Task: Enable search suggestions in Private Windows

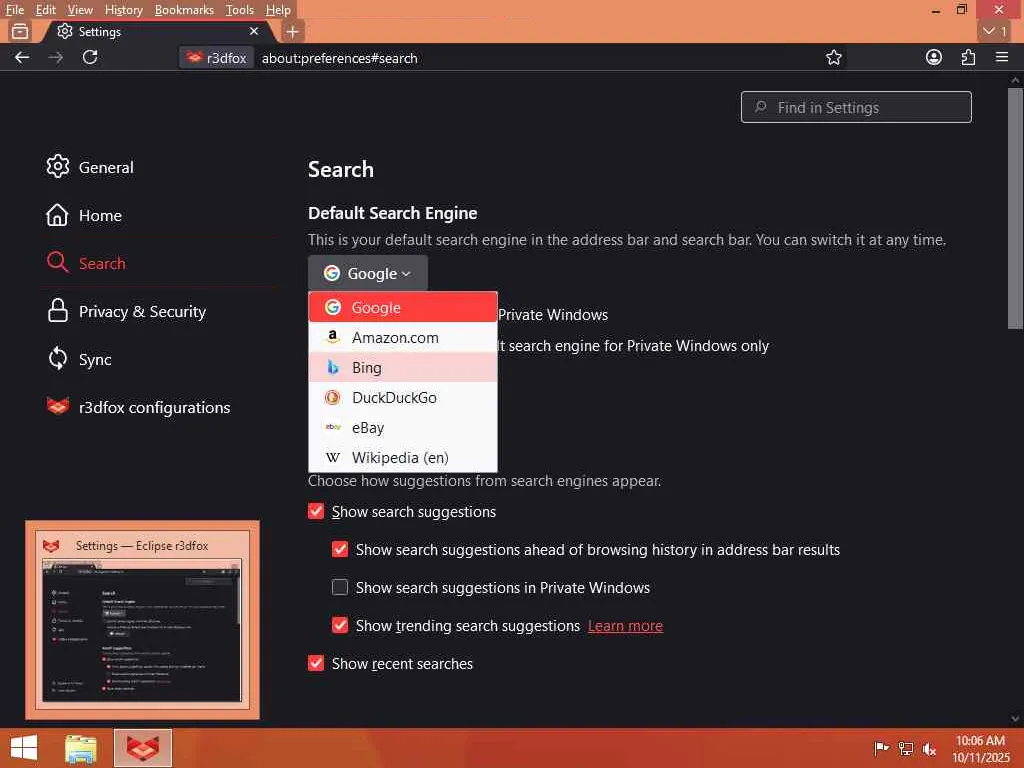Action: [340, 587]
